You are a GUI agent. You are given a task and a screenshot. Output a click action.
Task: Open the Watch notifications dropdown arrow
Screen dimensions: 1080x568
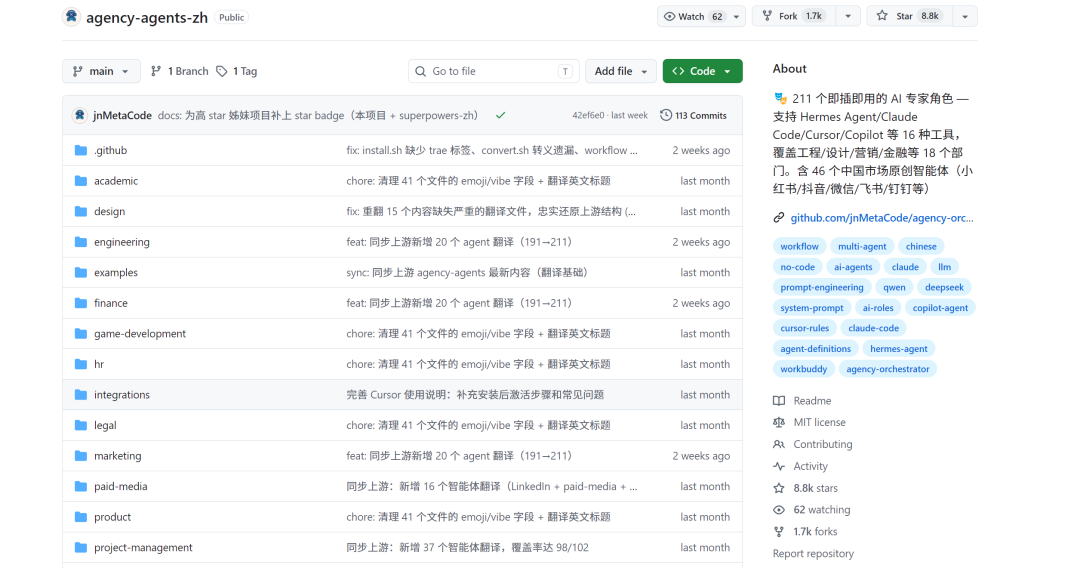coord(736,17)
